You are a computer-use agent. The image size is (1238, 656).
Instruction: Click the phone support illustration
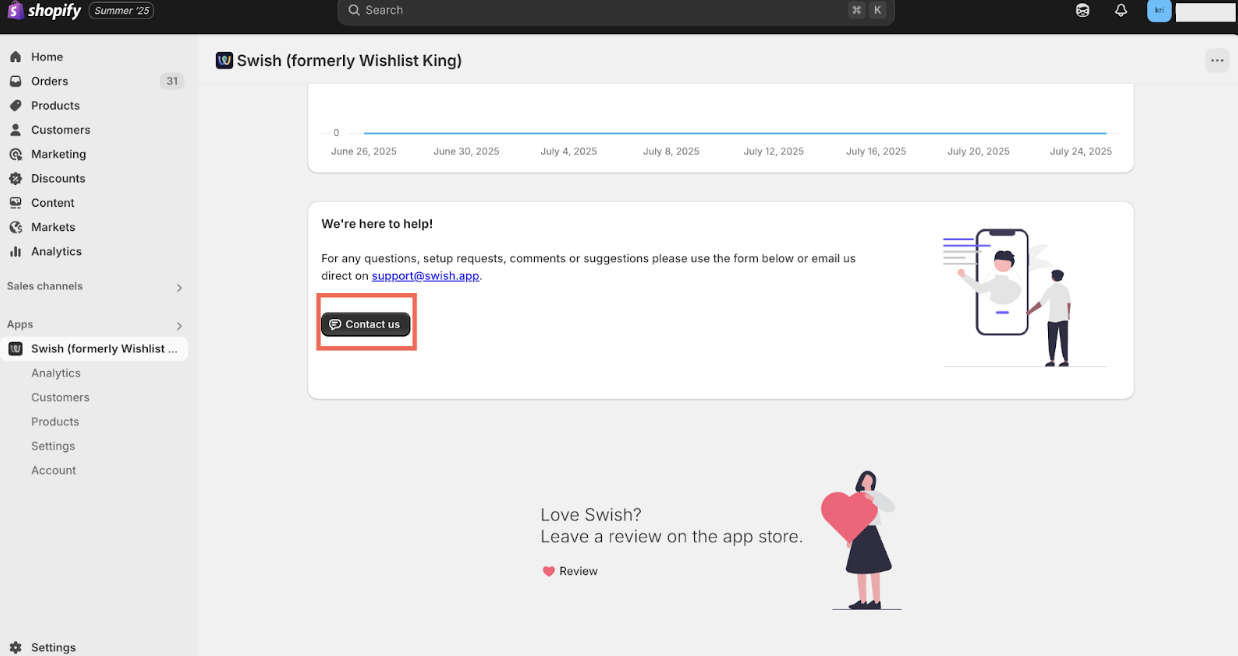(x=1024, y=298)
